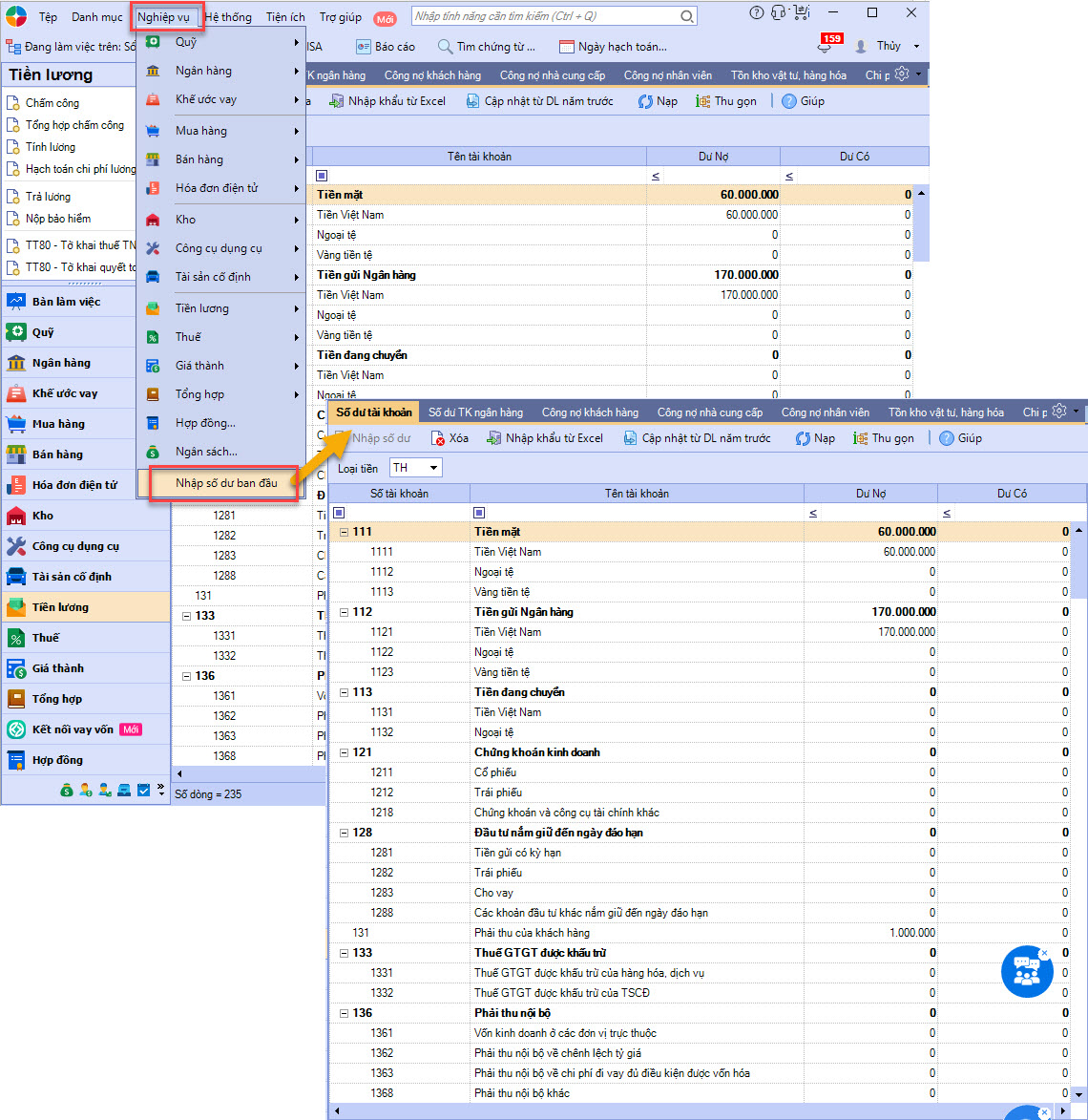Open the Kho warehouse module in sidebar
This screenshot has width=1088, height=1120.
[43, 516]
